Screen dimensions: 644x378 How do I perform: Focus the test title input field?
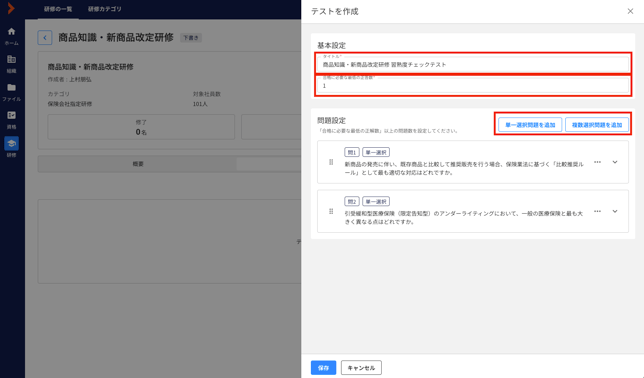coord(473,64)
